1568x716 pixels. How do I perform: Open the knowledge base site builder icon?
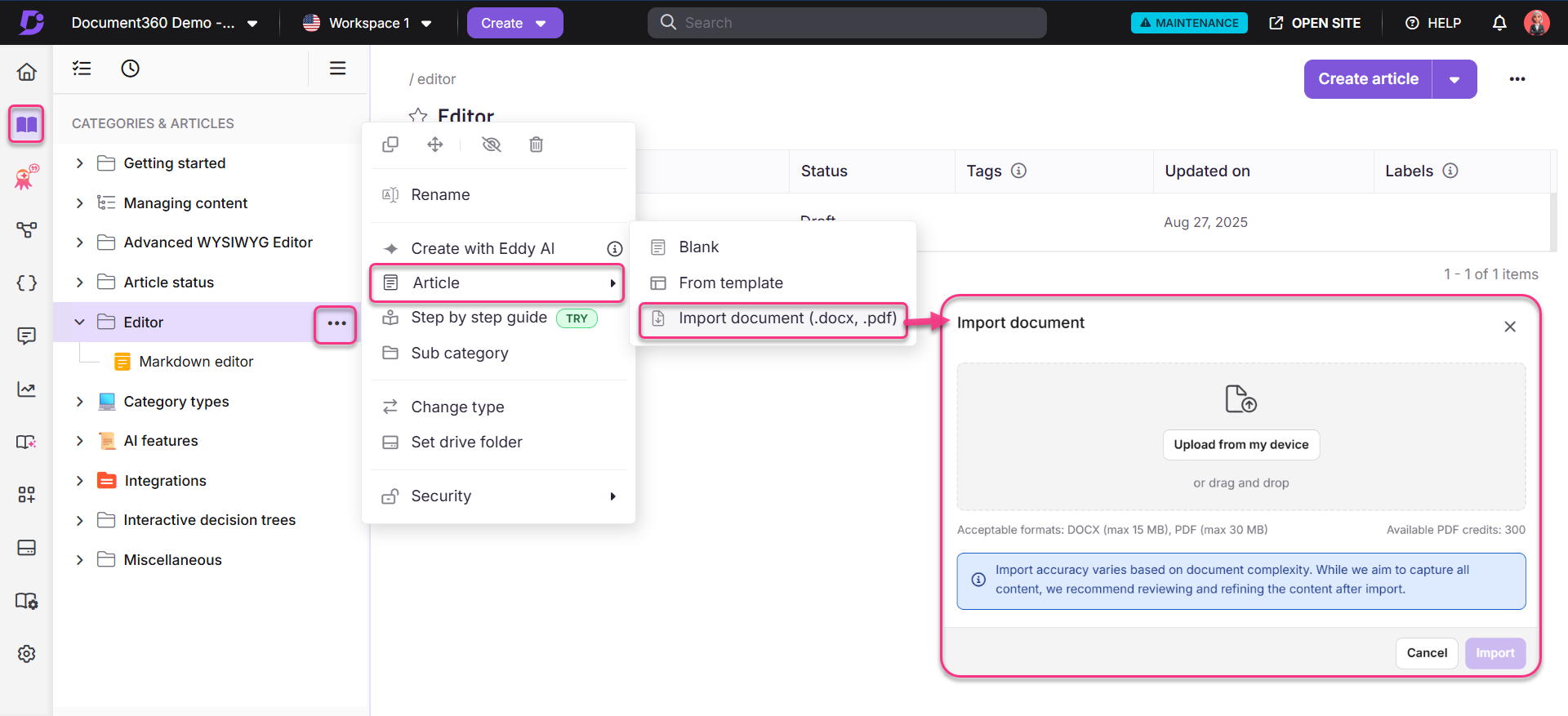[x=26, y=442]
